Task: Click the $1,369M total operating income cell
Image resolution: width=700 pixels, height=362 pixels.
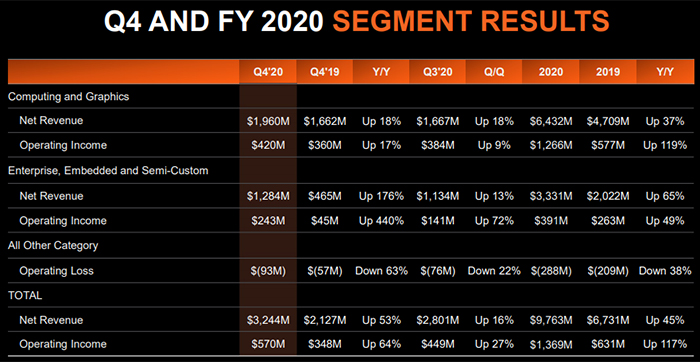Action: click(550, 344)
